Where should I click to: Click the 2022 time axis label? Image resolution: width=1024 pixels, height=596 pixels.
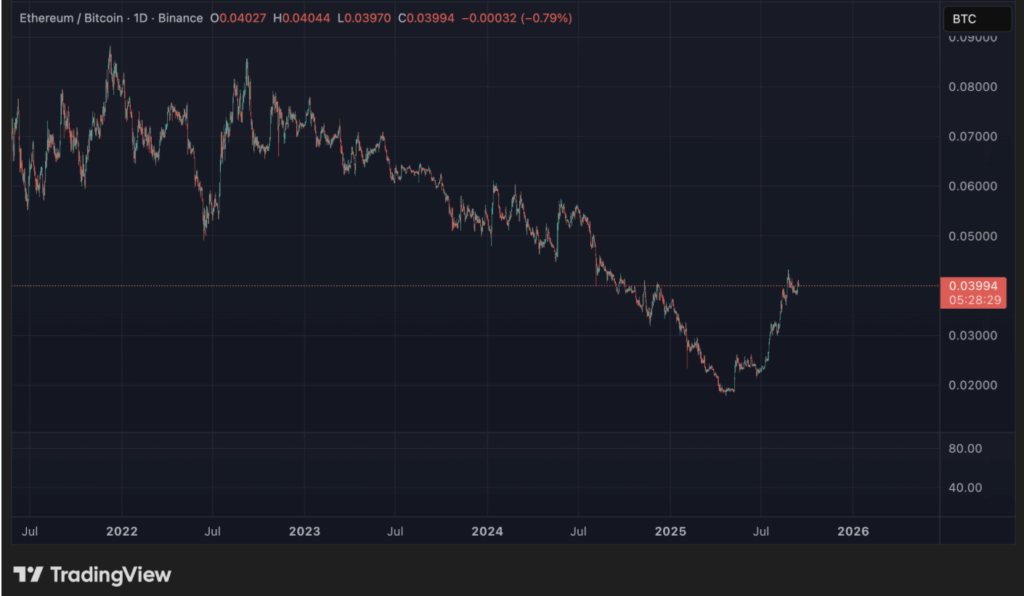pyautogui.click(x=122, y=531)
